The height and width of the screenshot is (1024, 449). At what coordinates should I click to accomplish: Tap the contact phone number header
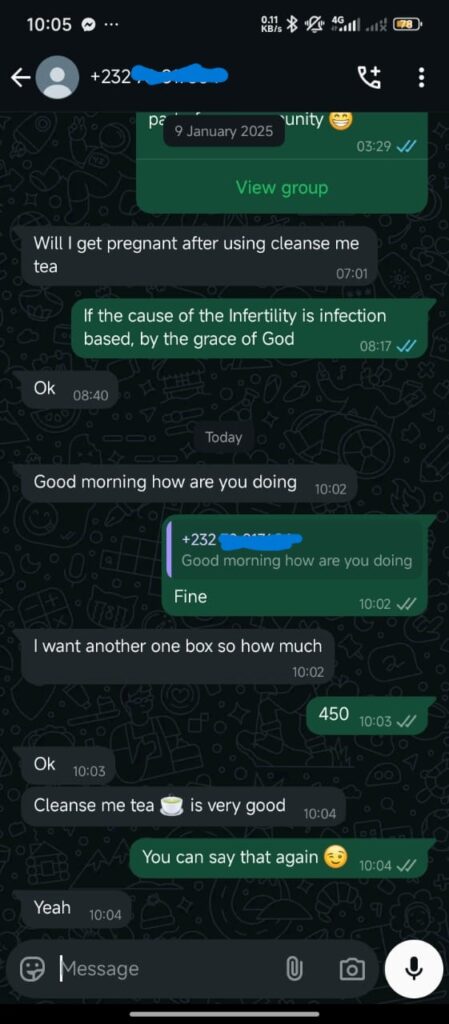click(159, 77)
